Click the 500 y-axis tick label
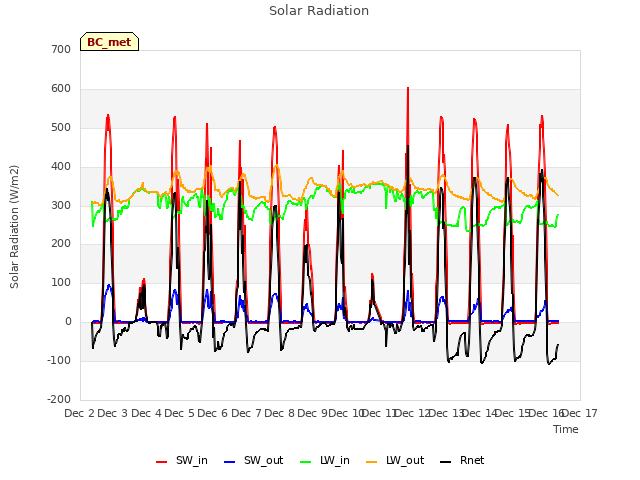The height and width of the screenshot is (480, 640). [61, 127]
